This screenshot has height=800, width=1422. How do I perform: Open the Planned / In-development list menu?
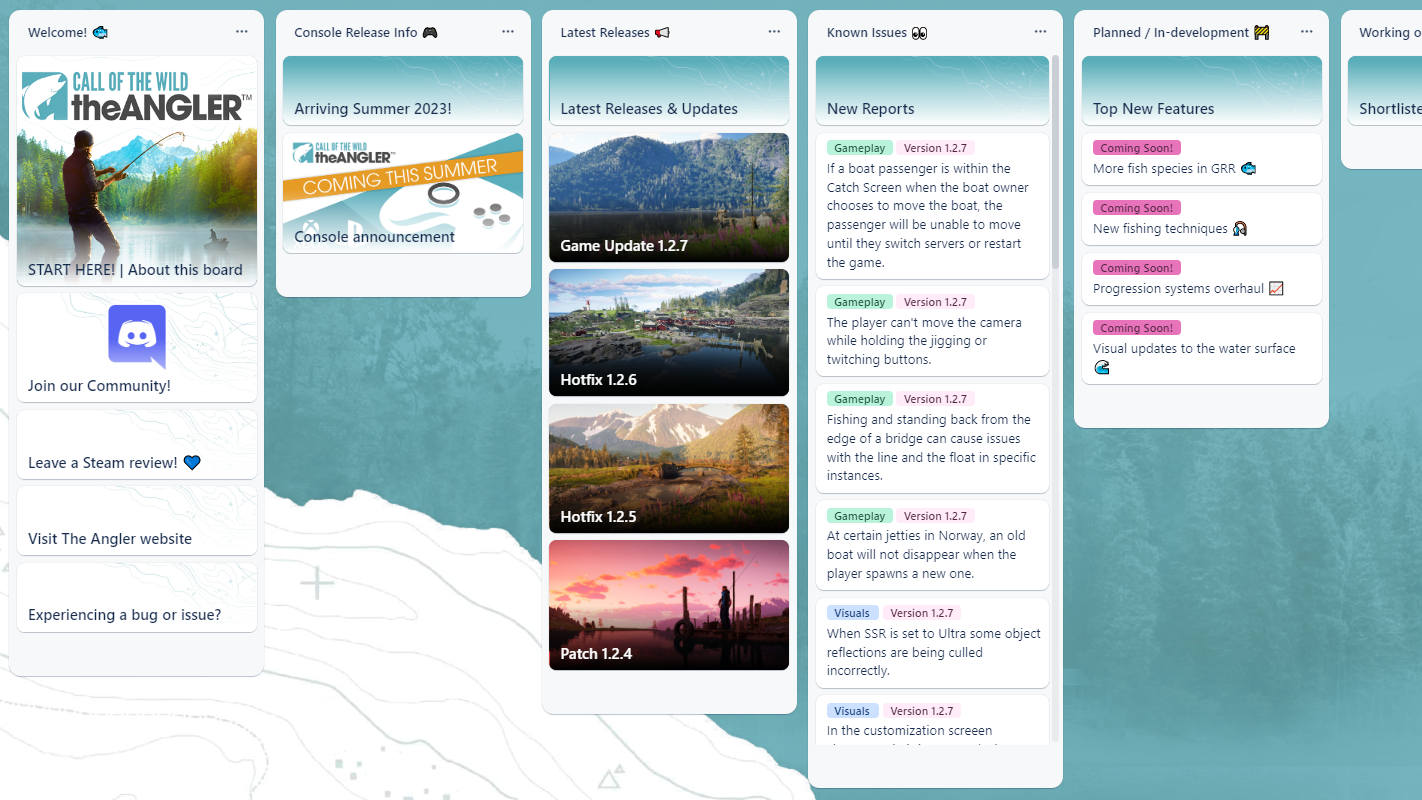click(1307, 32)
